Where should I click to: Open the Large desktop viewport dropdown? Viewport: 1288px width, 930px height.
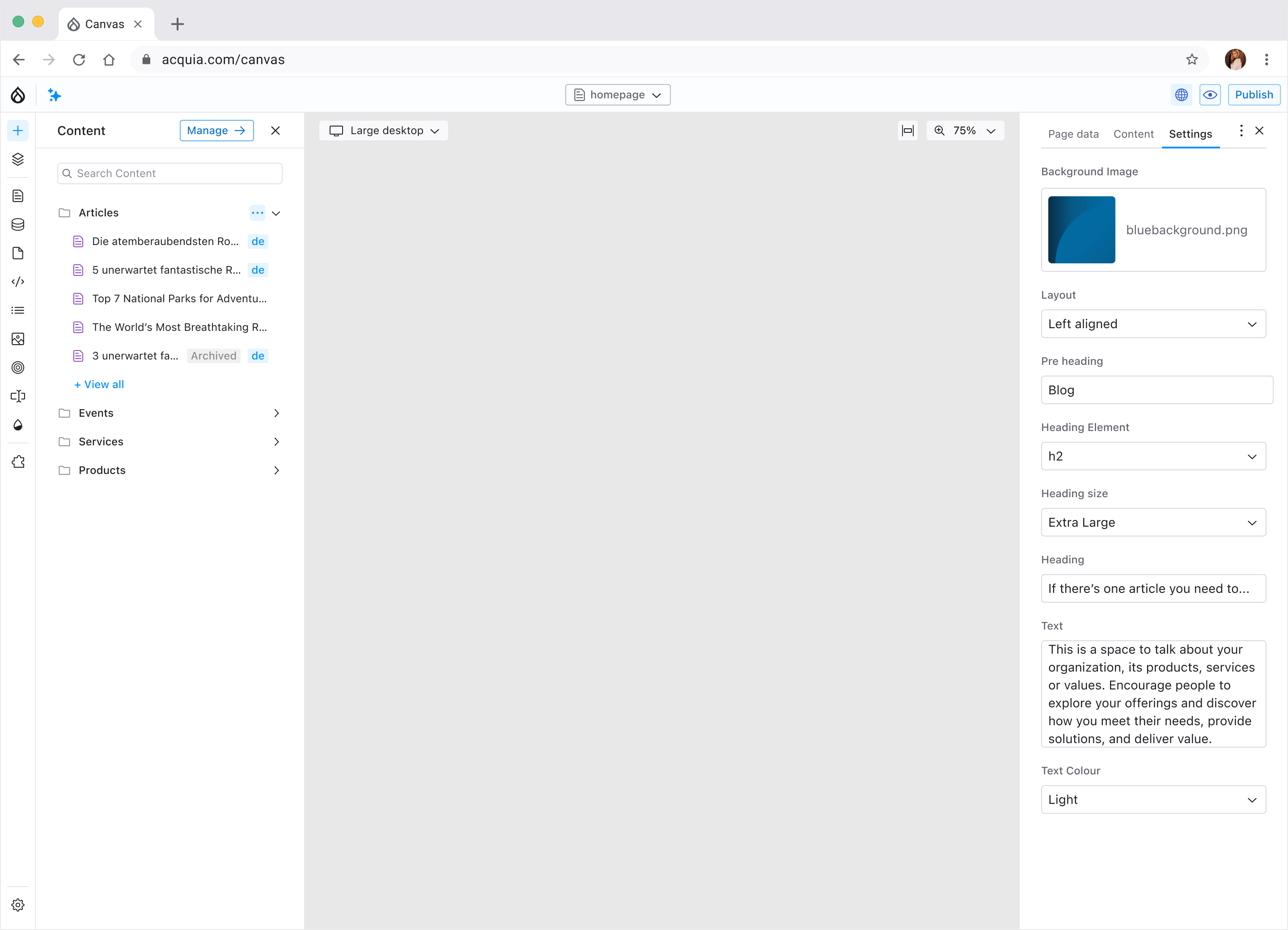click(x=384, y=131)
